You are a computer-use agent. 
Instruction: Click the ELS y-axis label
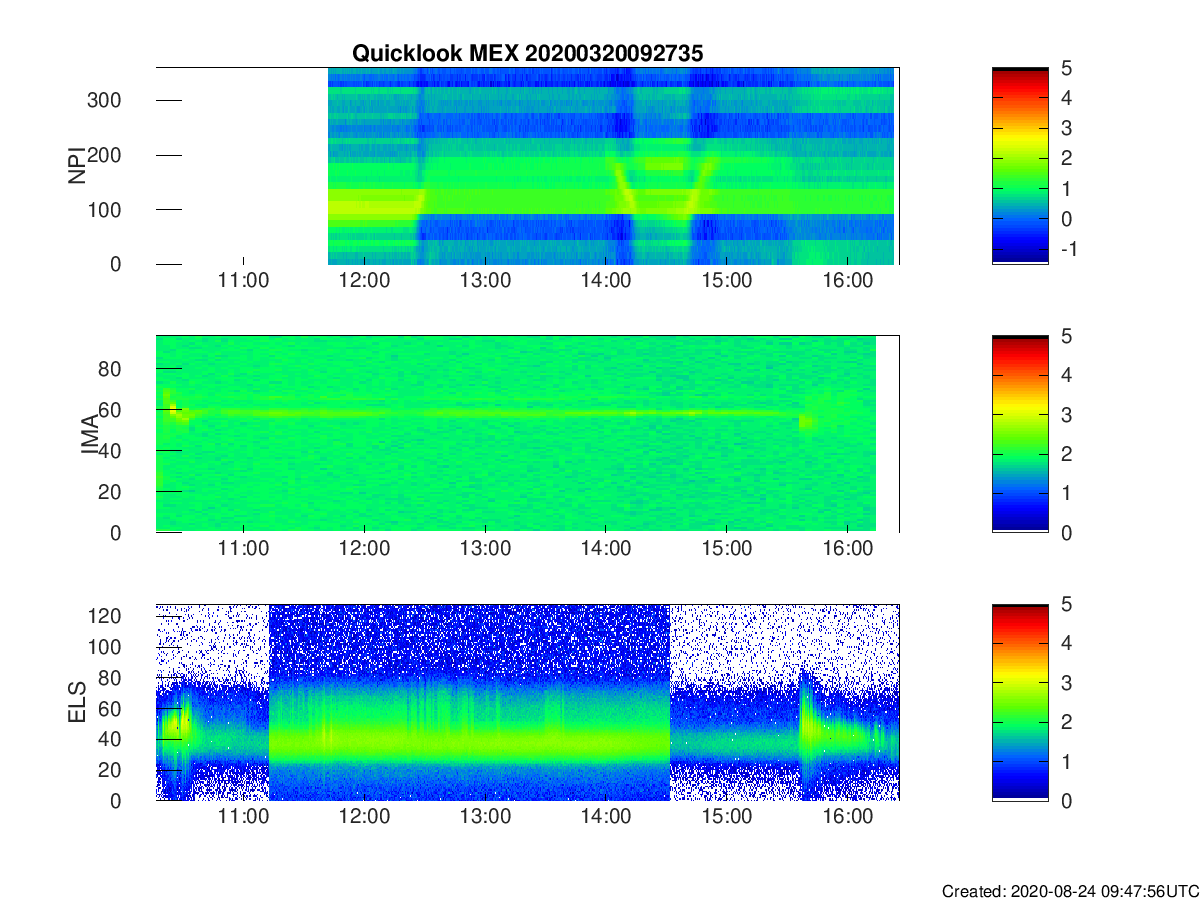tap(76, 702)
